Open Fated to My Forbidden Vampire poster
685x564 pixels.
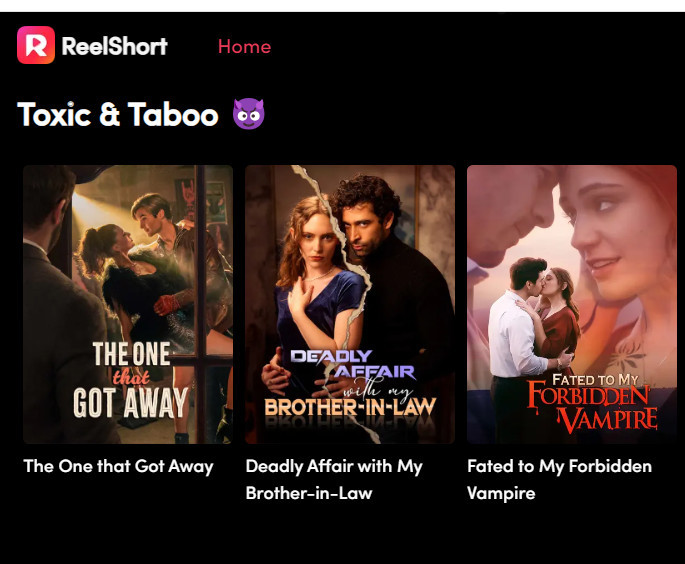click(x=571, y=304)
